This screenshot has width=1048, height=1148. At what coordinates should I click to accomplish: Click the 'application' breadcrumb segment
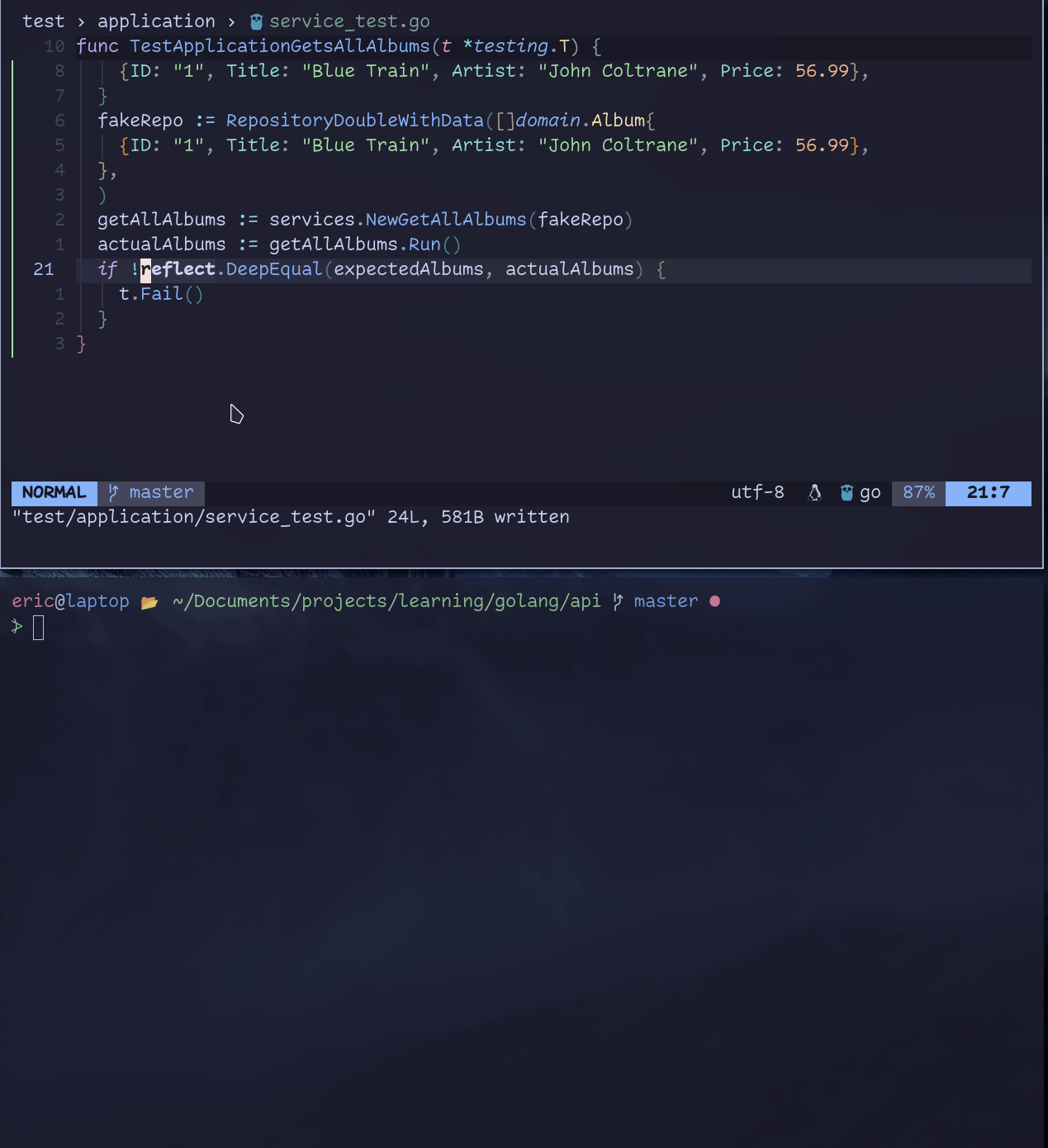click(156, 21)
